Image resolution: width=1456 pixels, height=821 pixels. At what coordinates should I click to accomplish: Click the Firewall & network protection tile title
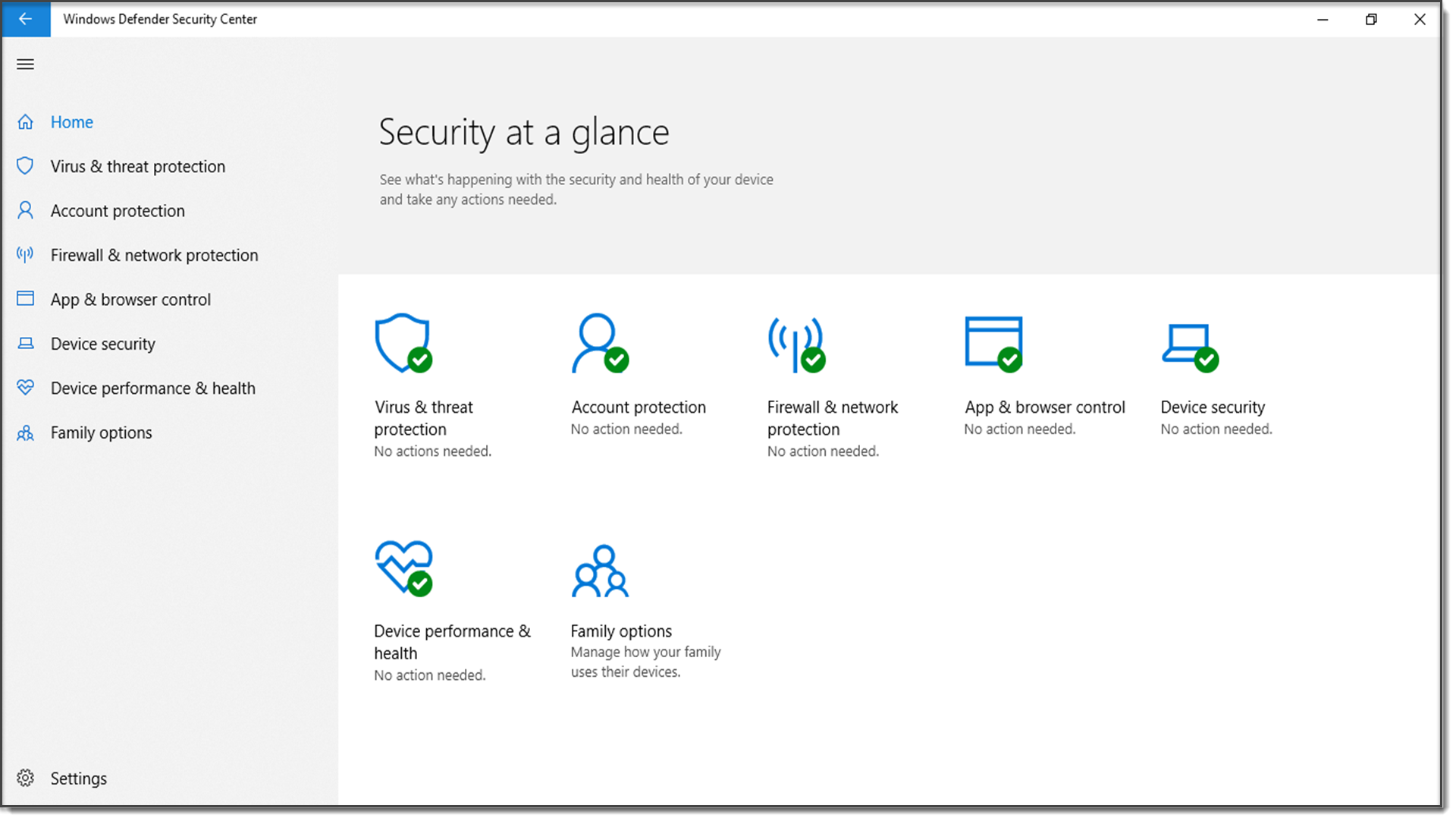833,418
